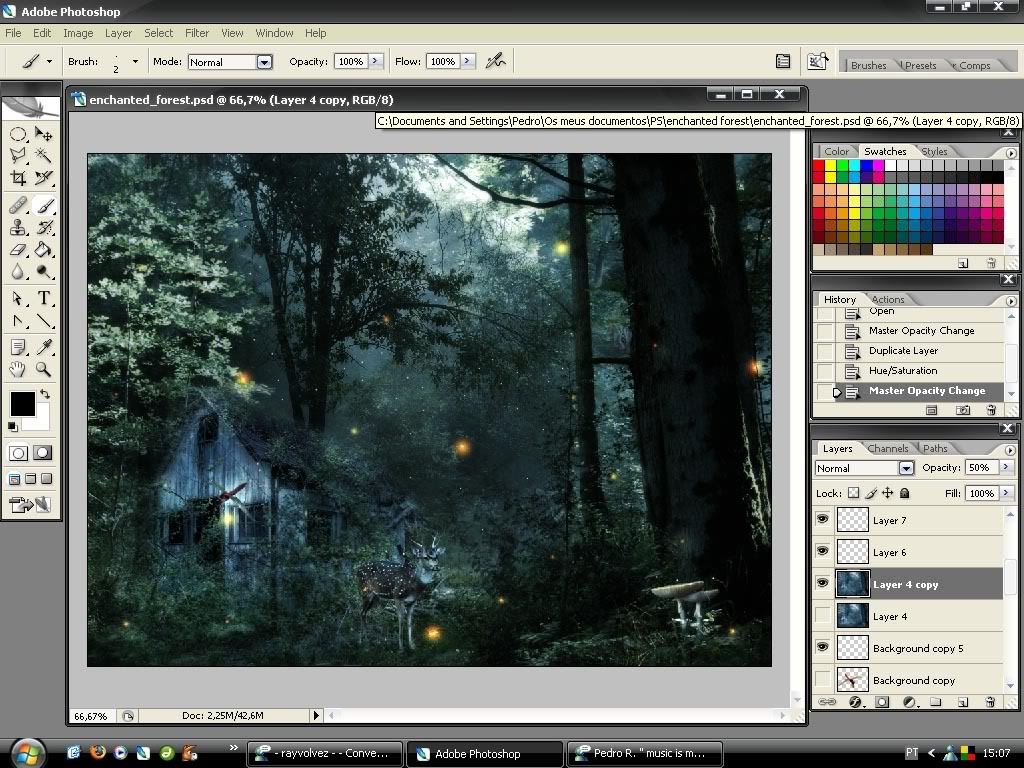The image size is (1024, 768).
Task: Create new snapshot in History panel
Action: (x=963, y=410)
